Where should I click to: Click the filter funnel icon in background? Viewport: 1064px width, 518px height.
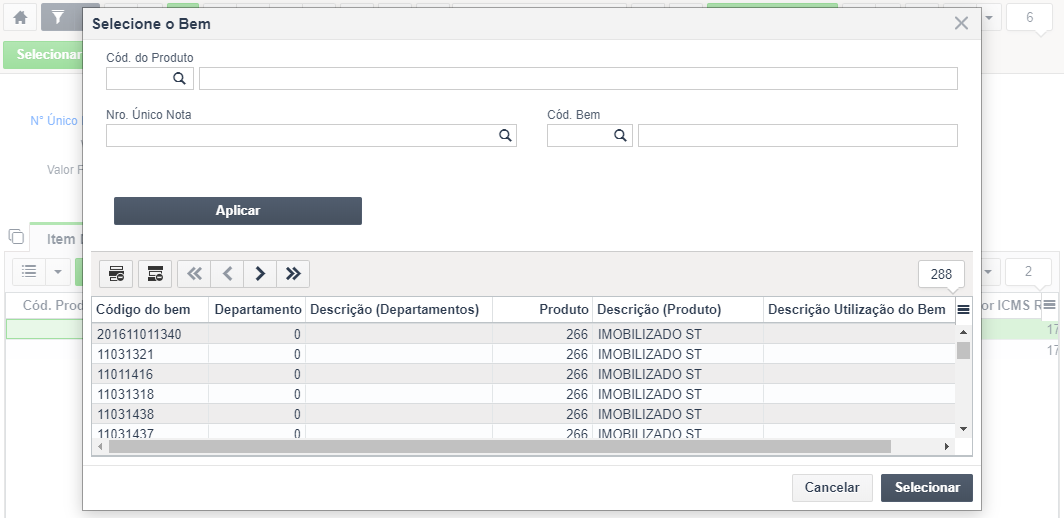point(58,17)
